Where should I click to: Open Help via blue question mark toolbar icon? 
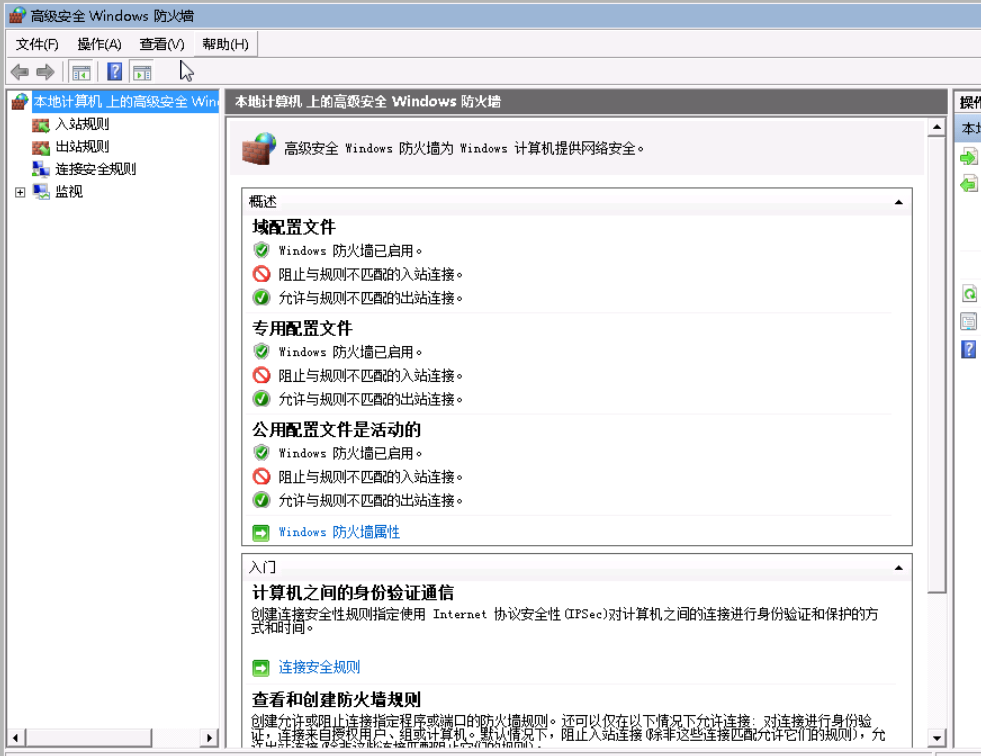tap(114, 72)
